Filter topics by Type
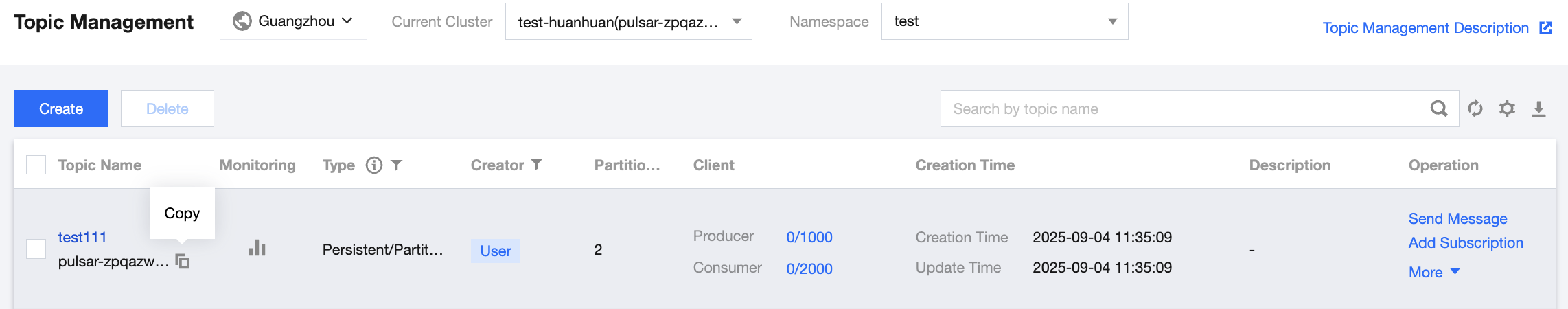 [397, 165]
